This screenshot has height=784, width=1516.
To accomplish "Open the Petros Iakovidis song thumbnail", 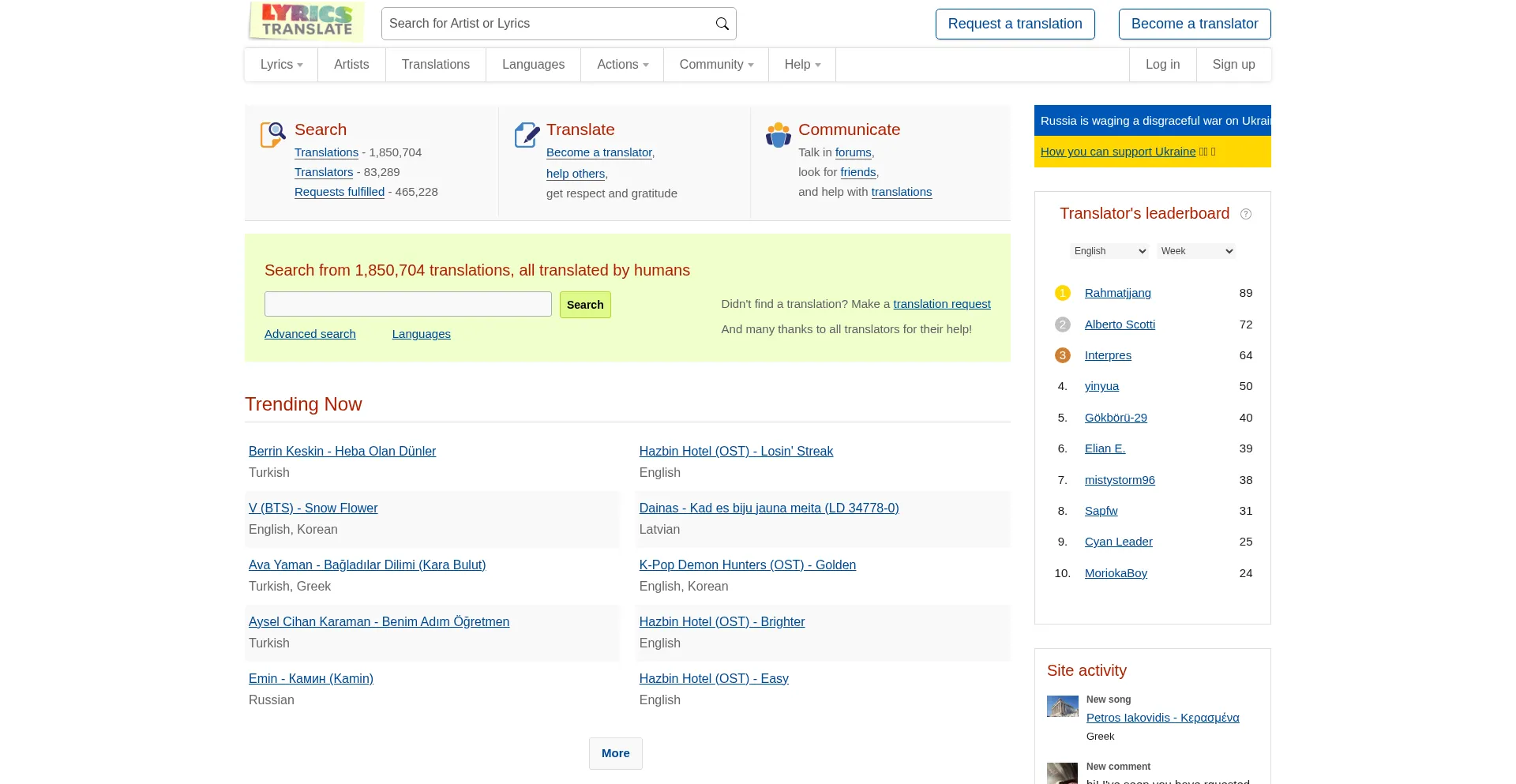I will (x=1062, y=707).
